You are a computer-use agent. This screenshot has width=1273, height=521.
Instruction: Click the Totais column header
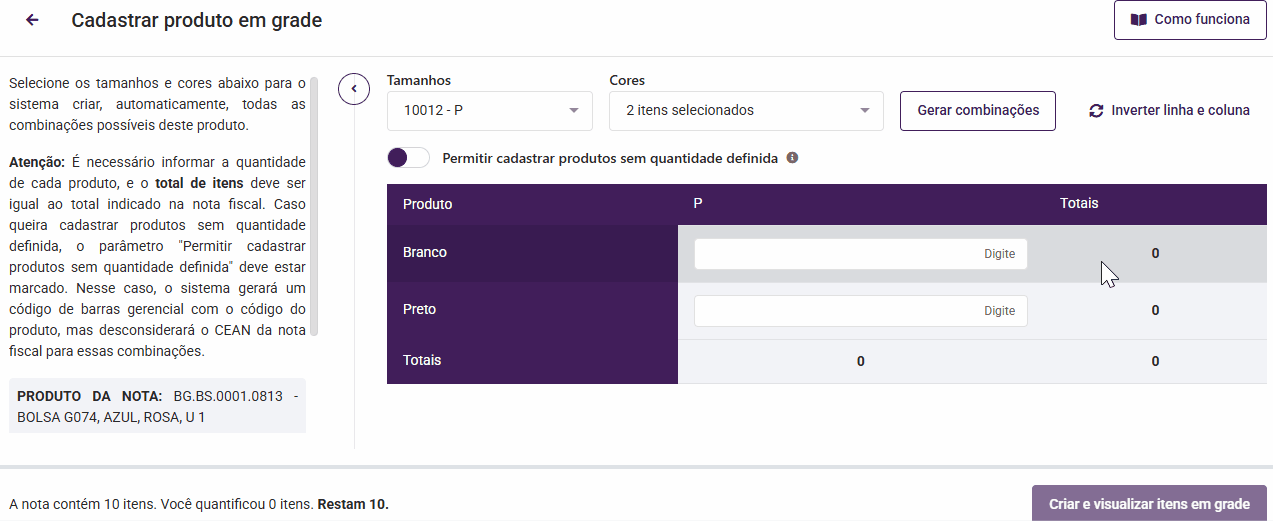point(1079,204)
